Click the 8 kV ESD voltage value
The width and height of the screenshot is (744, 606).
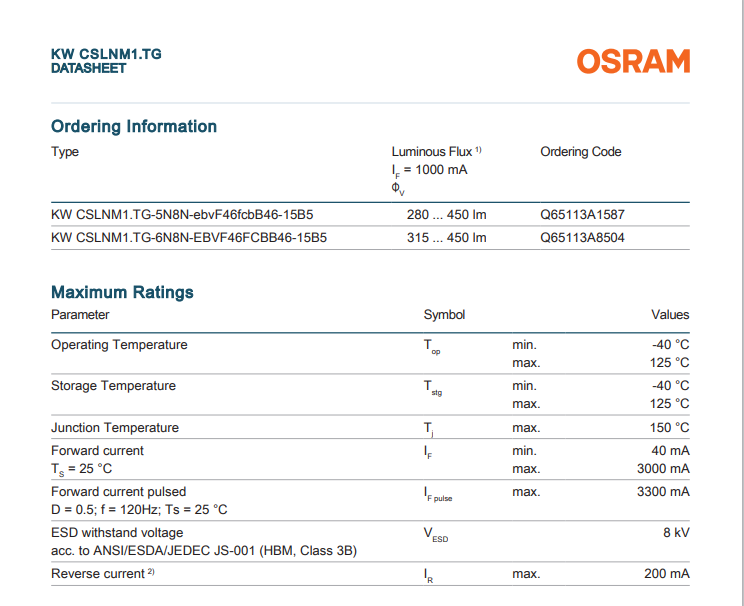click(x=675, y=532)
